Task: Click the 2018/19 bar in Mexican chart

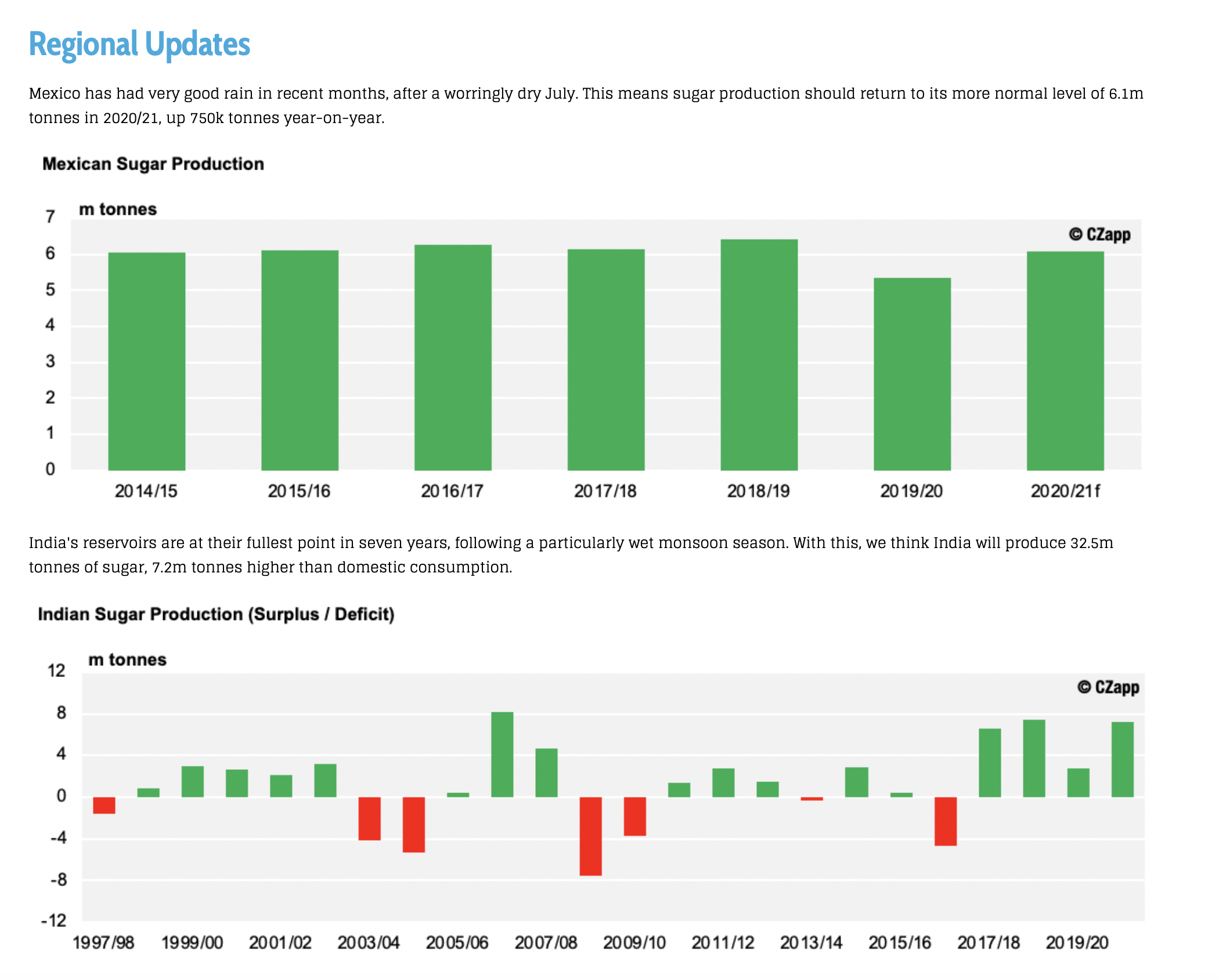Action: pos(759,355)
